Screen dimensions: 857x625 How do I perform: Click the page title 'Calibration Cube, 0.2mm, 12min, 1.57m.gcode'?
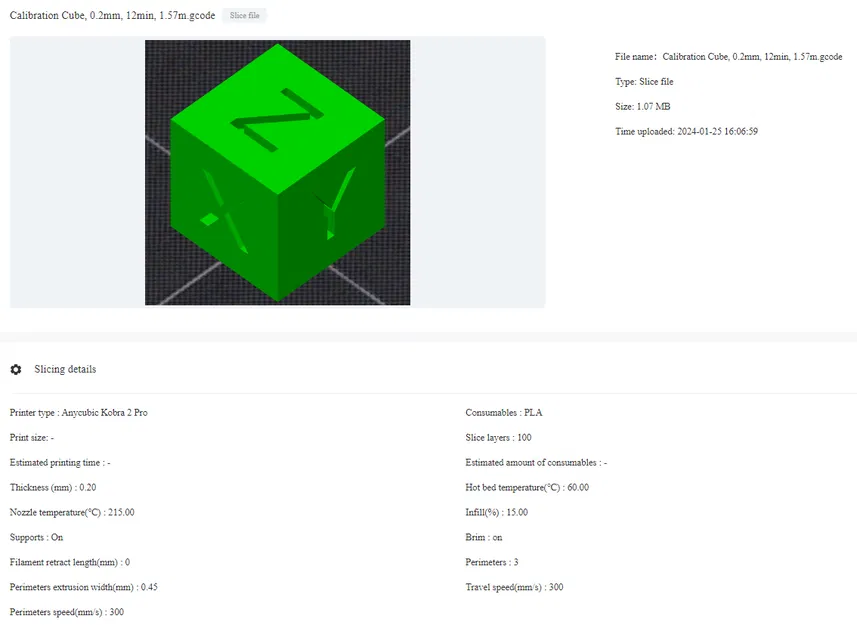click(x=113, y=15)
